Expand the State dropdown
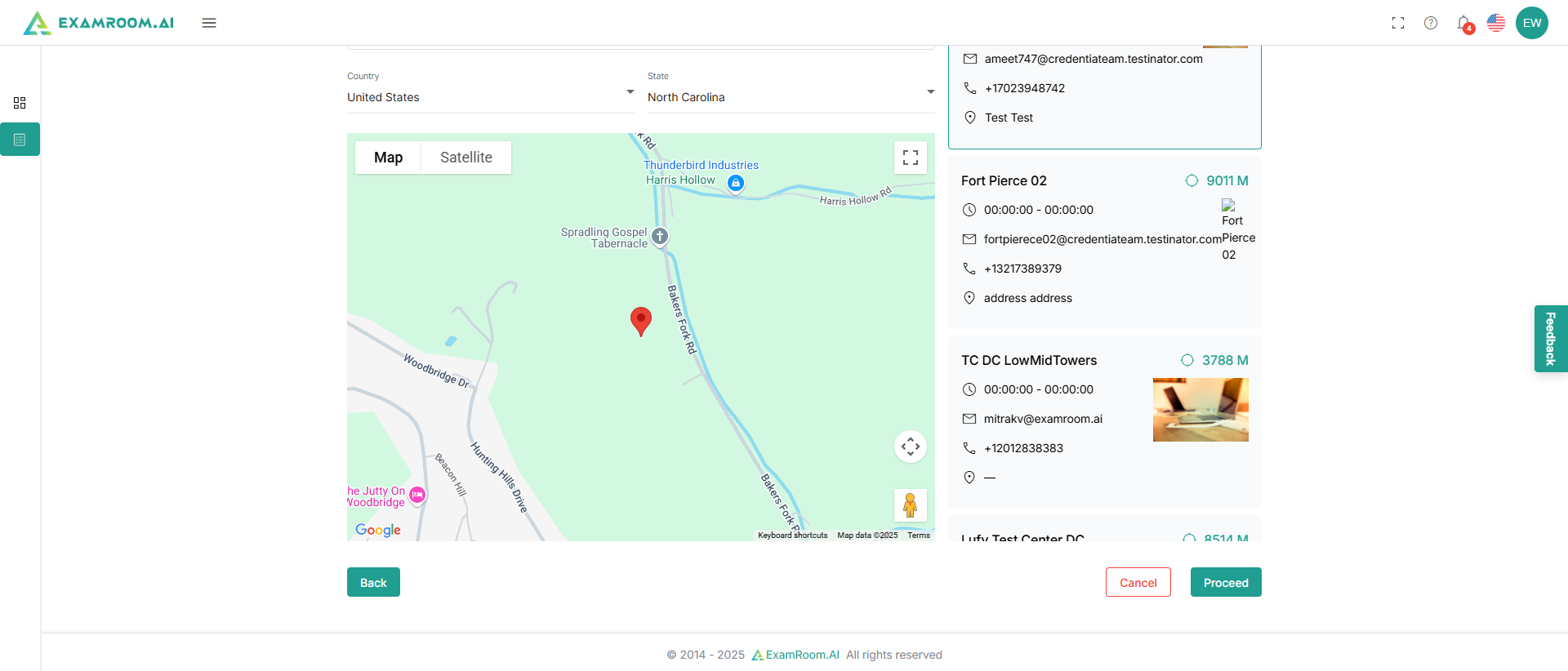 [x=791, y=97]
